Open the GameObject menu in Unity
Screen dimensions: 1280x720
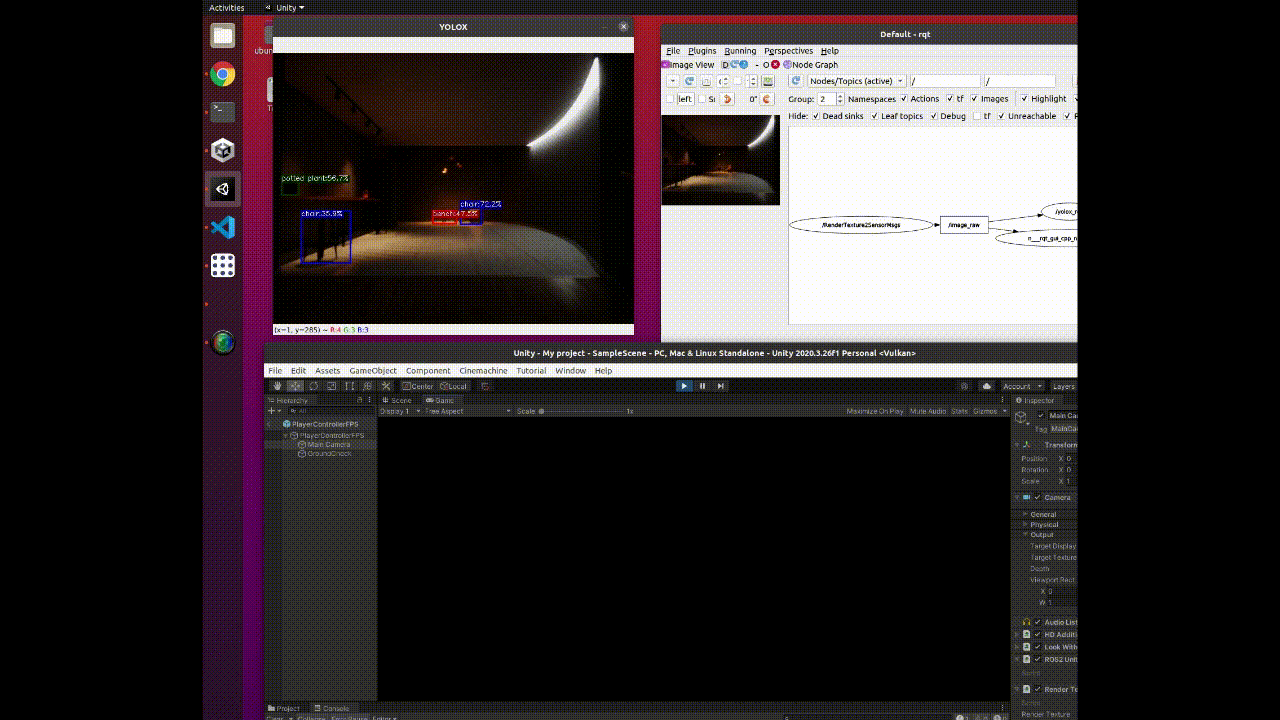pyautogui.click(x=373, y=370)
